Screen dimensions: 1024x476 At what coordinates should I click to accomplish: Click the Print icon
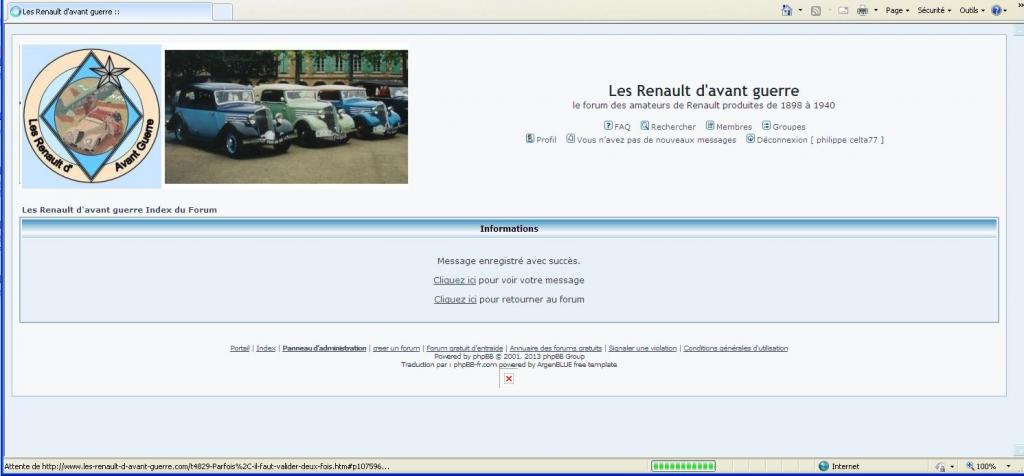tap(862, 10)
